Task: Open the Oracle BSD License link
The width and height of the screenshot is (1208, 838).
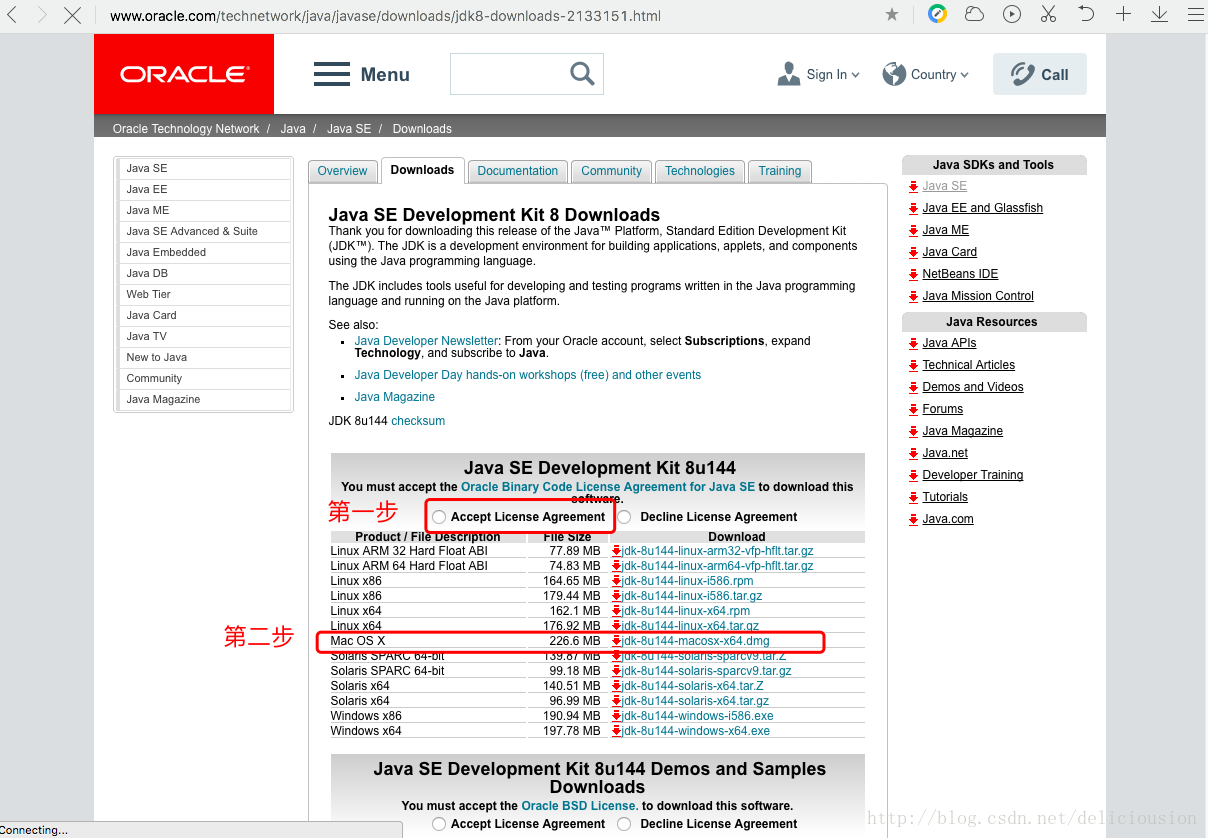Action: pyautogui.click(x=579, y=806)
